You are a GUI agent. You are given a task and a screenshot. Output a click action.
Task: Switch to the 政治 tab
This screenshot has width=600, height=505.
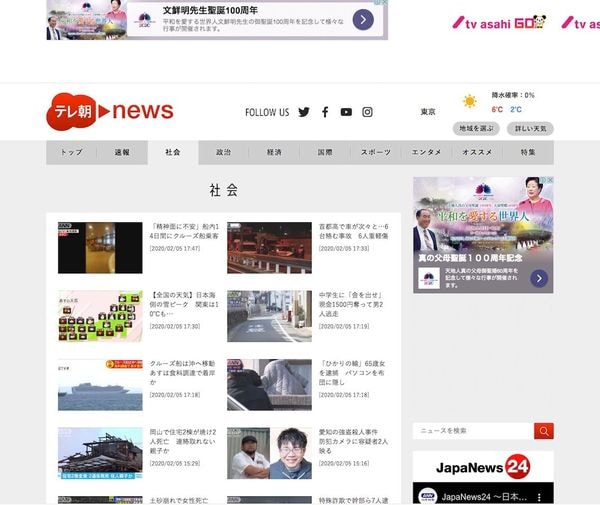(223, 152)
